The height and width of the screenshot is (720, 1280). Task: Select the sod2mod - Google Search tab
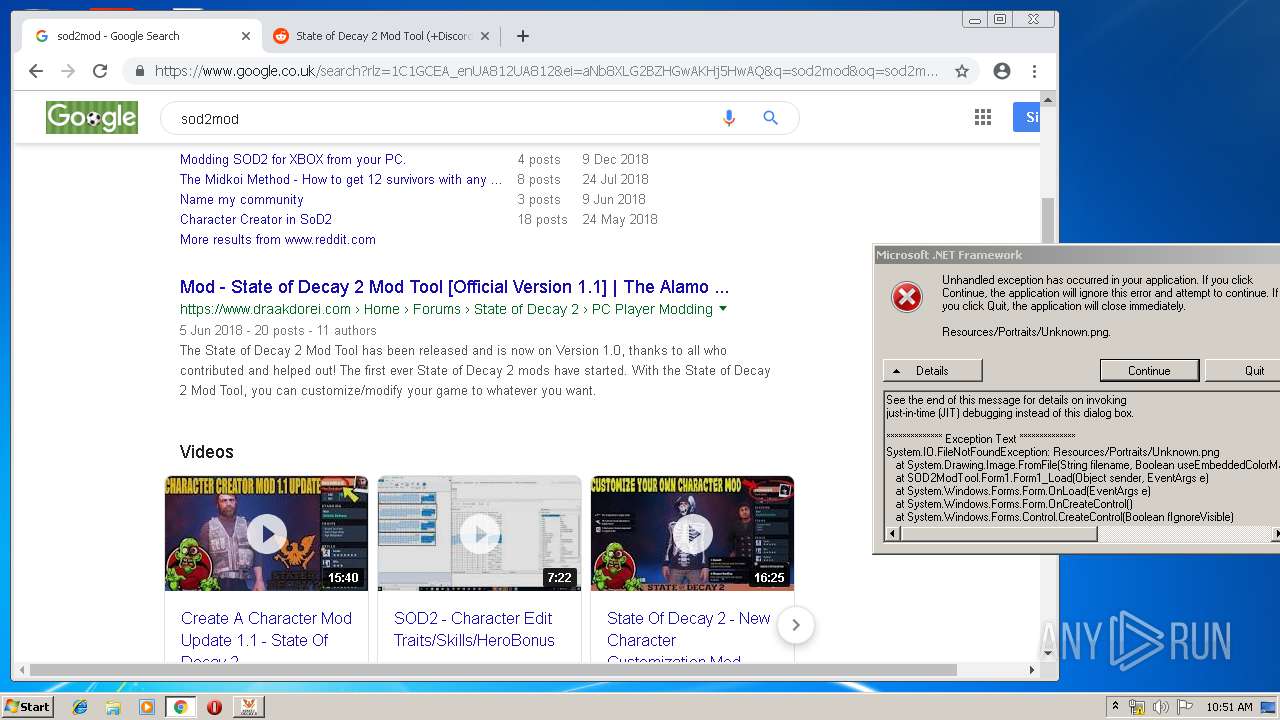coord(142,36)
